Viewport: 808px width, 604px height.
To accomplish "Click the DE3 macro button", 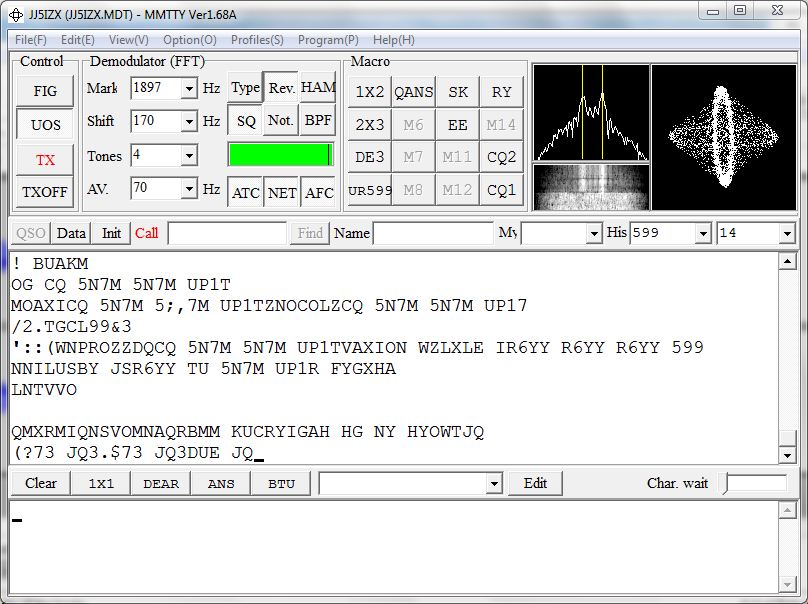I will point(369,157).
